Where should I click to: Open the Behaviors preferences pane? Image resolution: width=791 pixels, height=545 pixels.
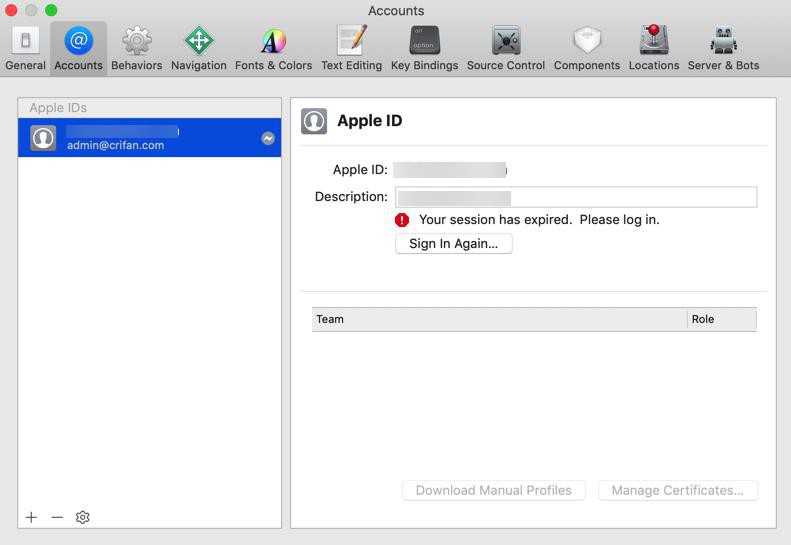tap(137, 49)
